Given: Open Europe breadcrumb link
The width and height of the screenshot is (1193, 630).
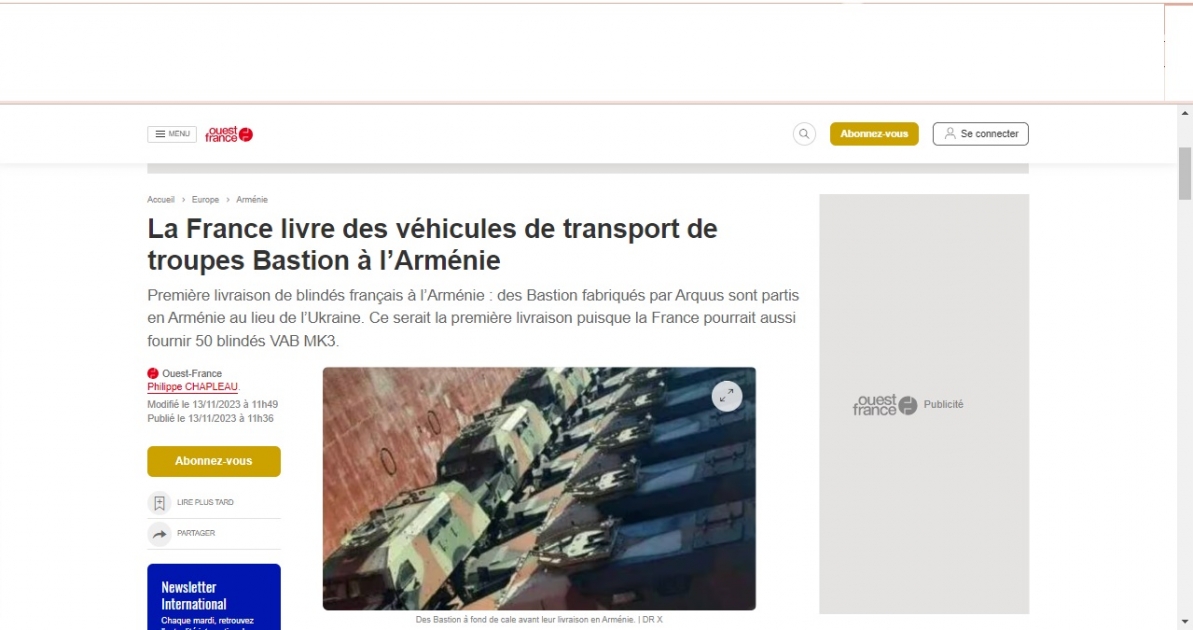Looking at the screenshot, I should coord(205,199).
